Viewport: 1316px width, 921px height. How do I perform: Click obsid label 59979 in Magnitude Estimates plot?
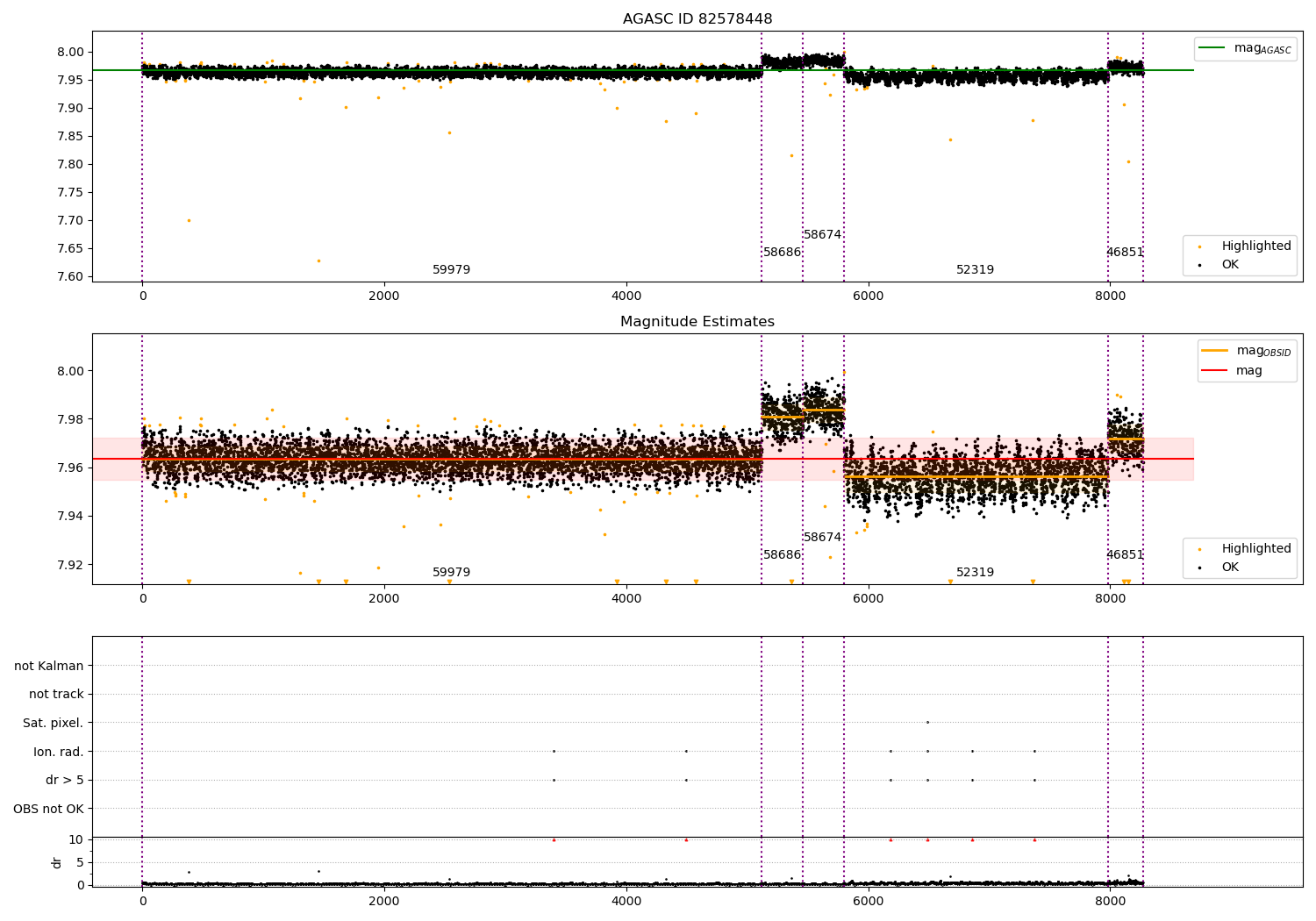coord(451,573)
